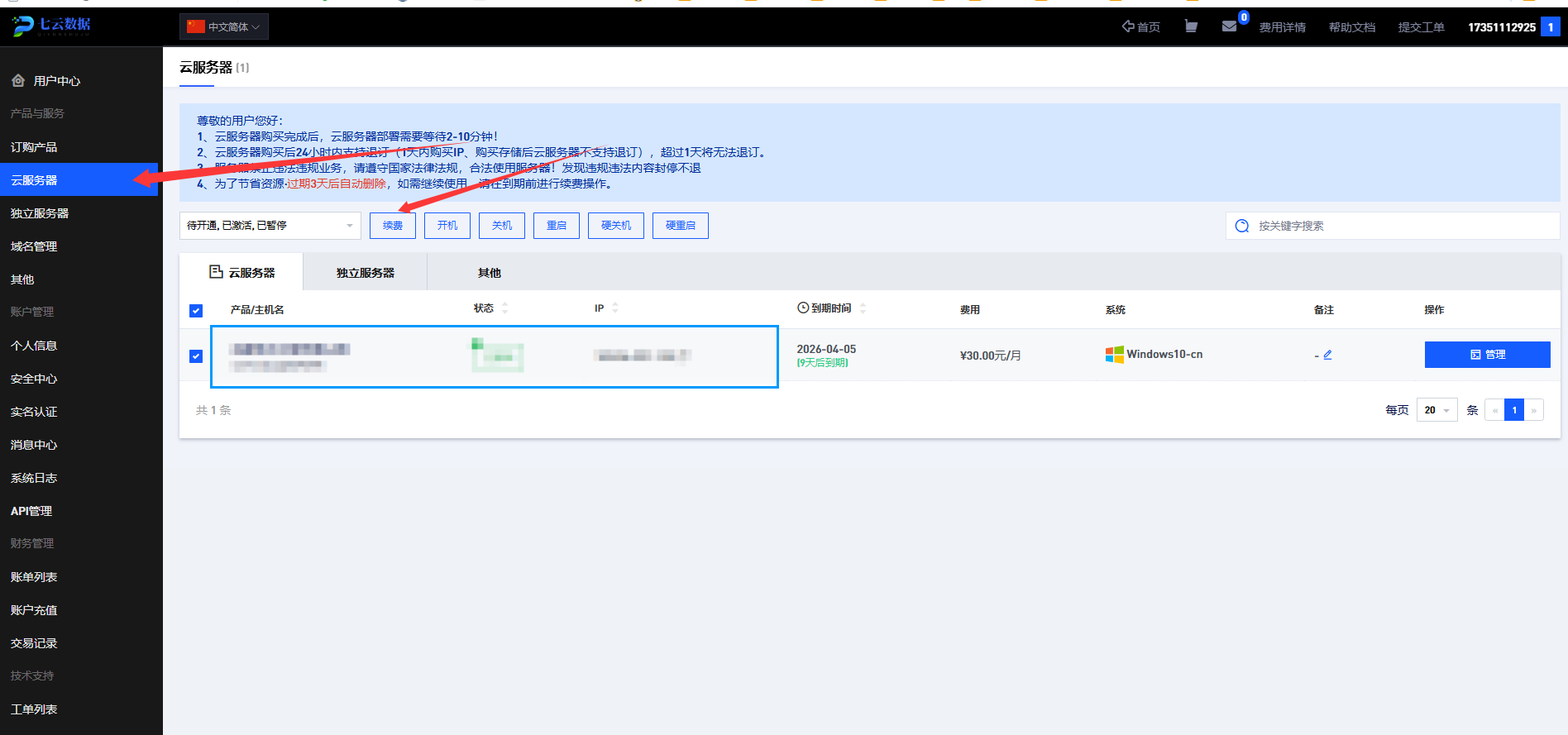The height and width of the screenshot is (735, 1568).
Task: Open the messages envelope icon
Action: (x=1229, y=26)
